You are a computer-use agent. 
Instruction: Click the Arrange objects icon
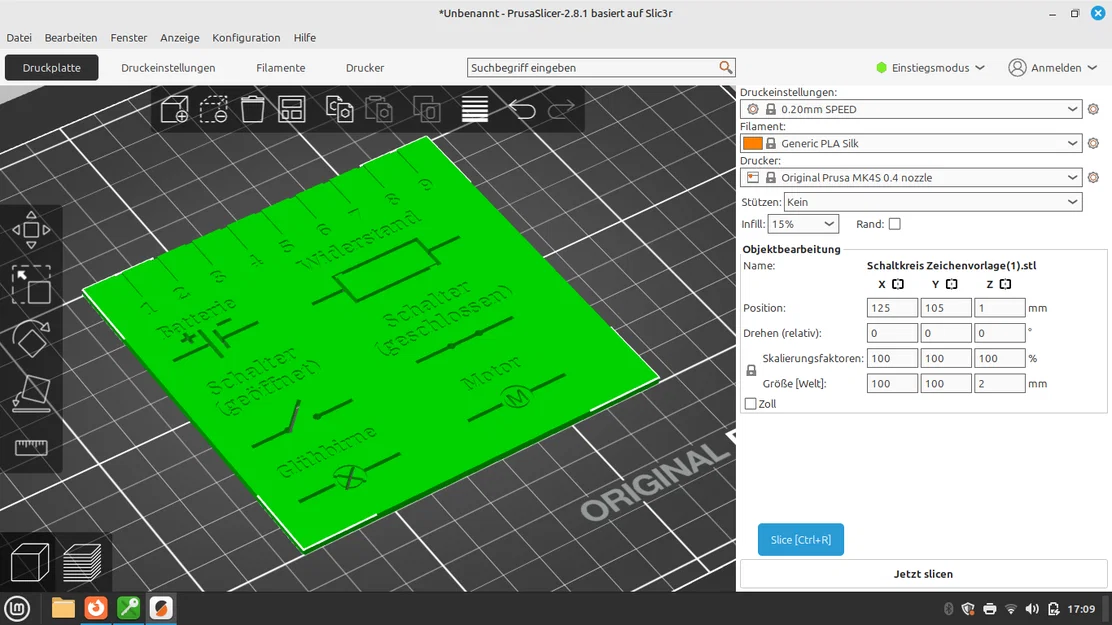(291, 109)
